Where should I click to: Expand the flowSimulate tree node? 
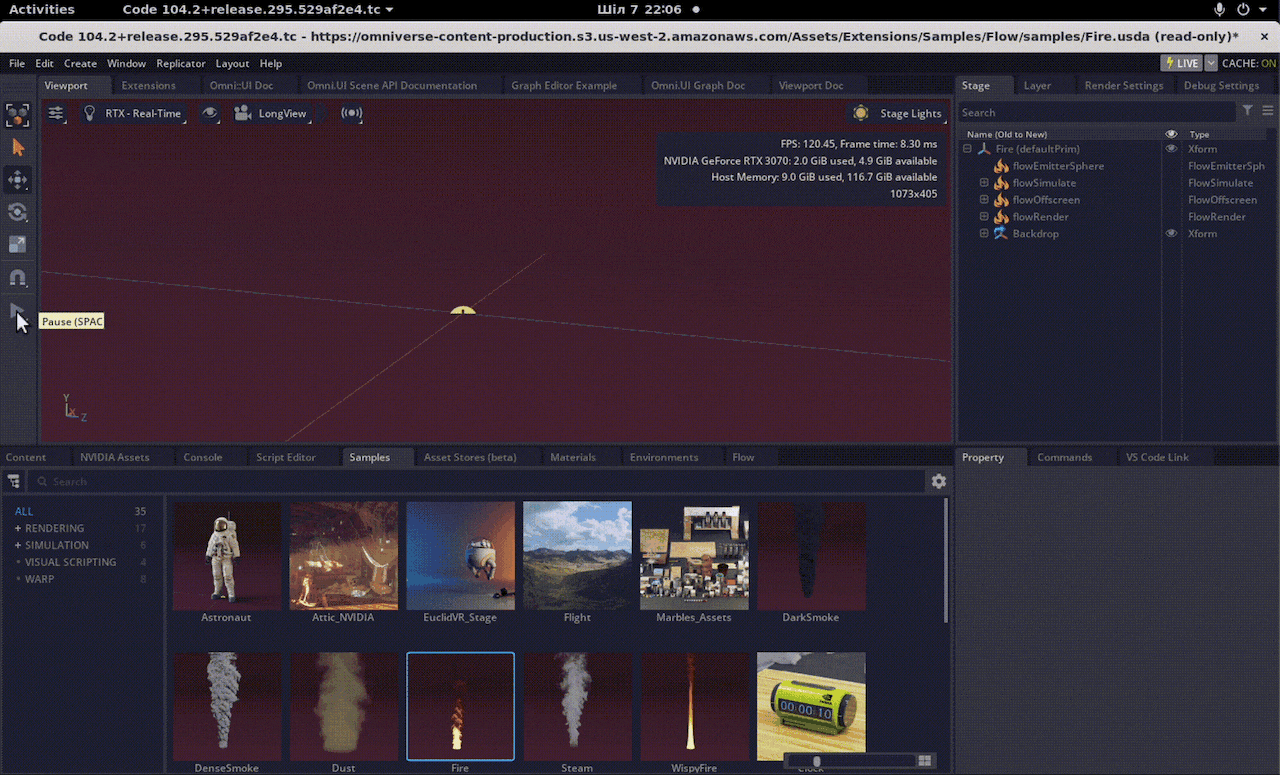984,183
